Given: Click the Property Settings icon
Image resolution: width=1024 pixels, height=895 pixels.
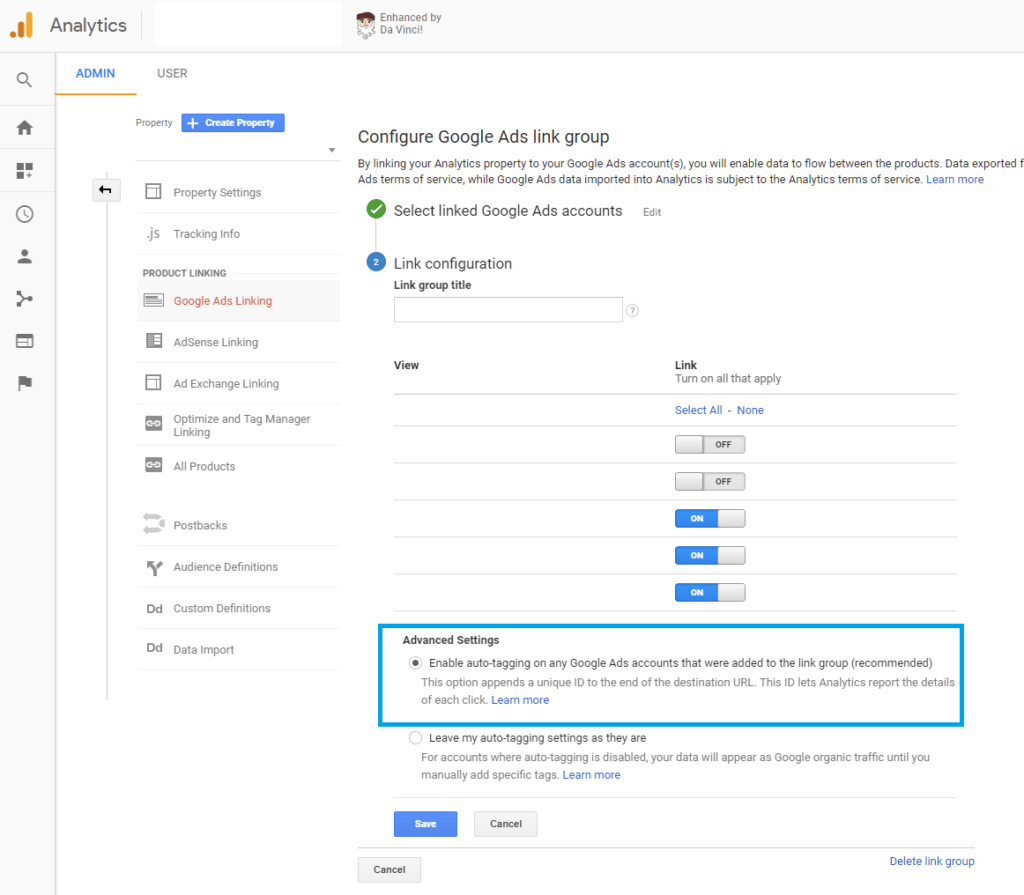Looking at the screenshot, I should tap(153, 191).
